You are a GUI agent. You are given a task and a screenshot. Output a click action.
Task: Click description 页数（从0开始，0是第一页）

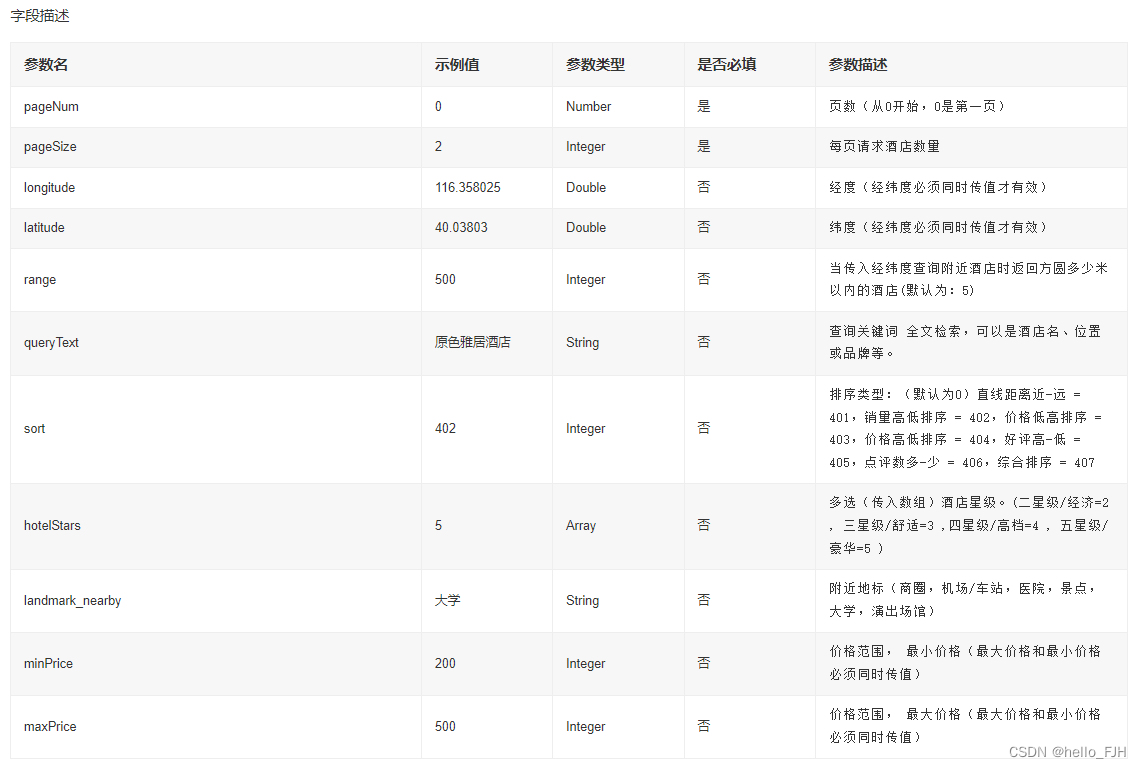click(x=917, y=106)
